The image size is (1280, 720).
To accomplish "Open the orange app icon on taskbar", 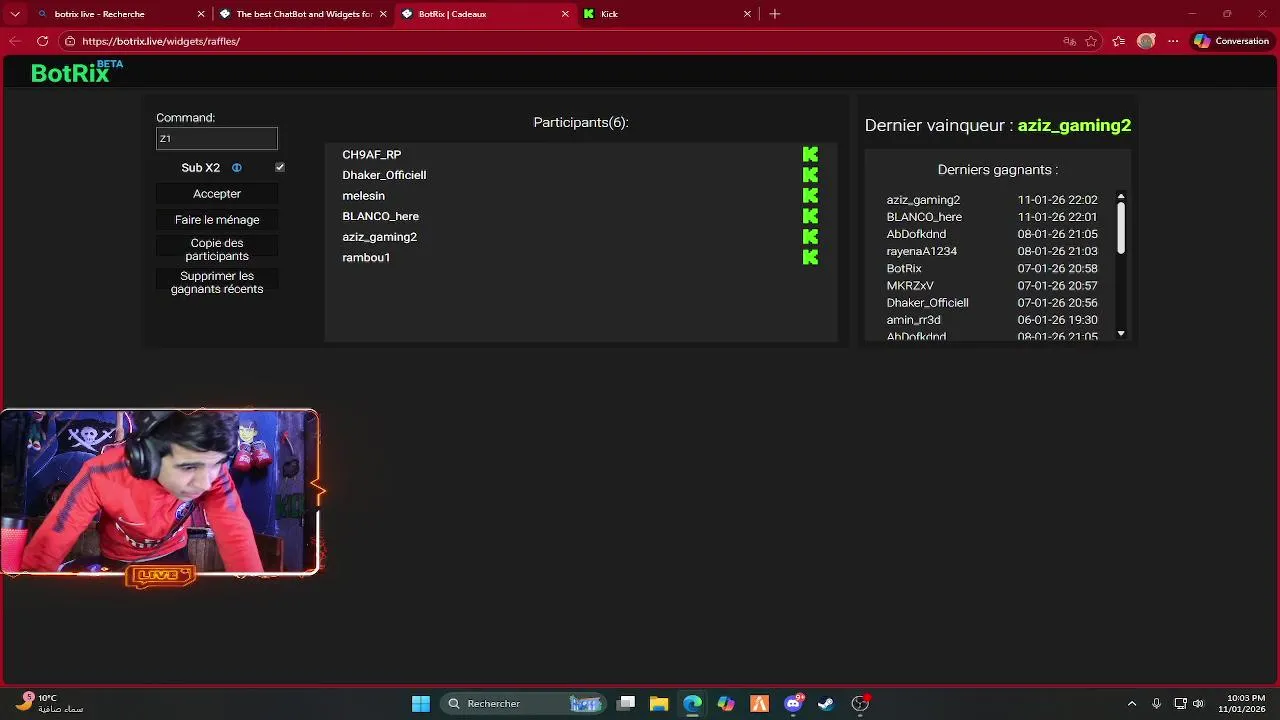I will [759, 704].
